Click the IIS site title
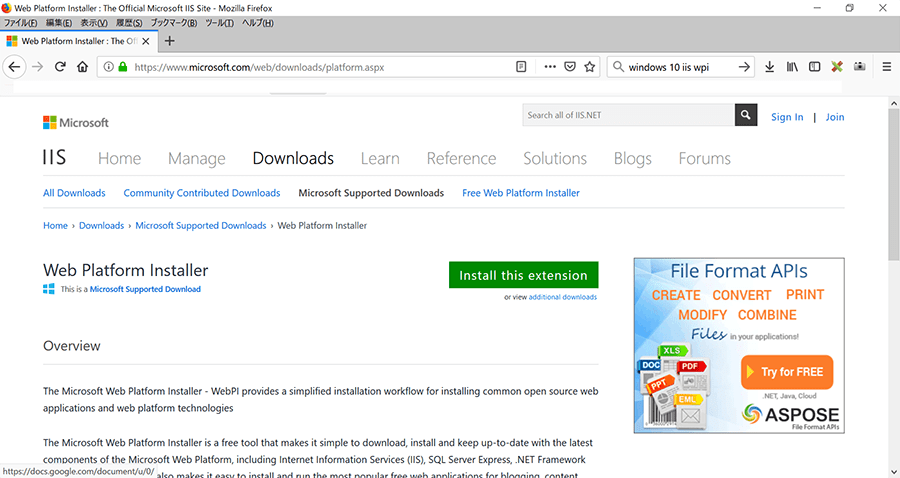 click(55, 157)
